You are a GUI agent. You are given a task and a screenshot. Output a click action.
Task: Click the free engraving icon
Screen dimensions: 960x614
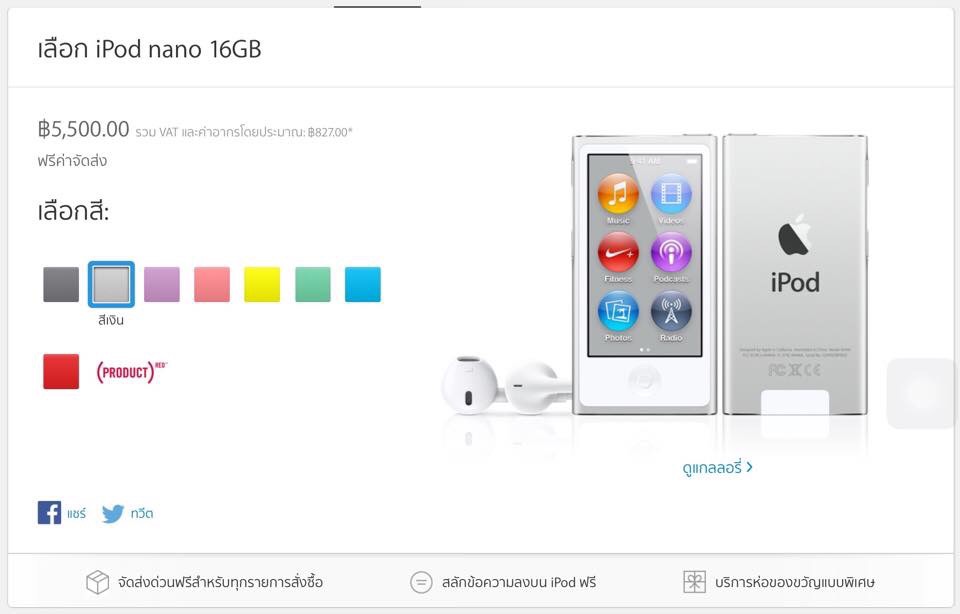click(421, 582)
